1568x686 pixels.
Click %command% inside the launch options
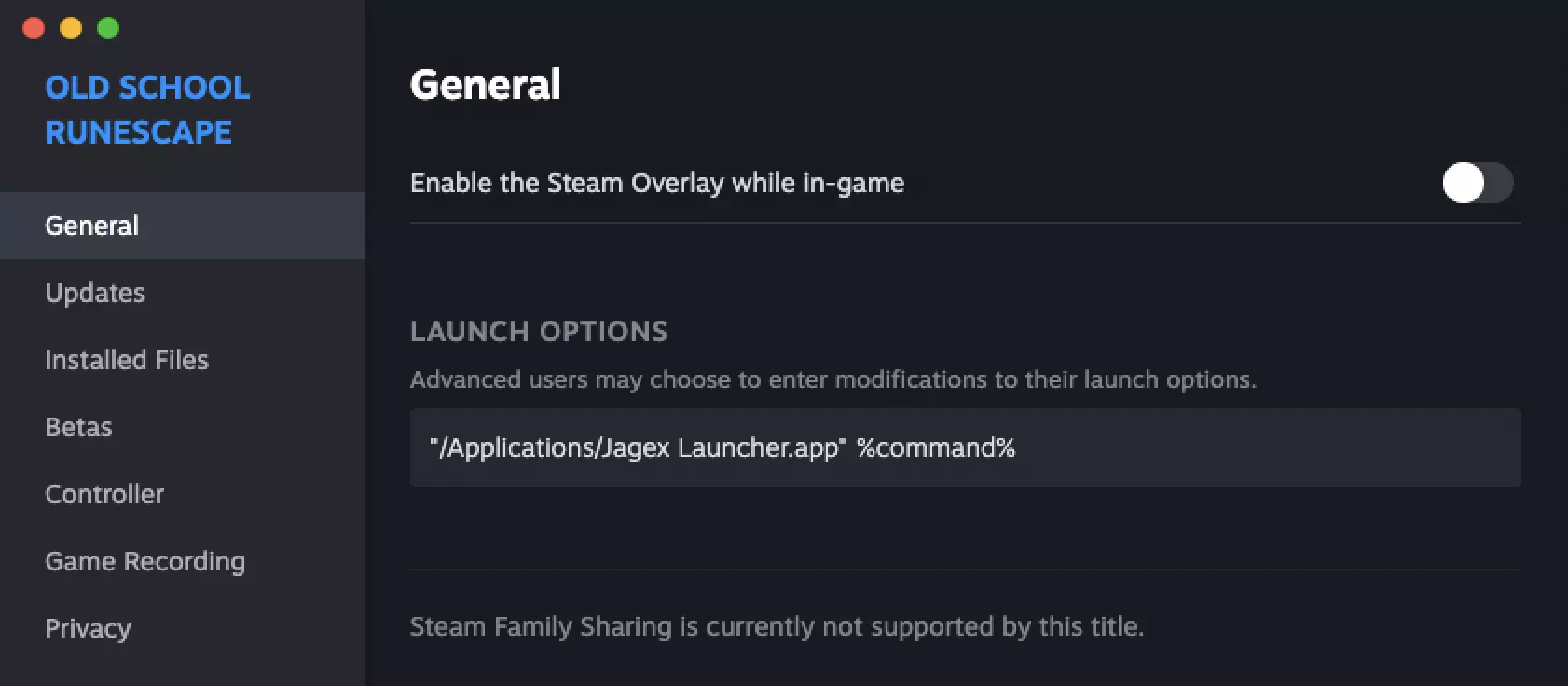pyautogui.click(x=936, y=447)
